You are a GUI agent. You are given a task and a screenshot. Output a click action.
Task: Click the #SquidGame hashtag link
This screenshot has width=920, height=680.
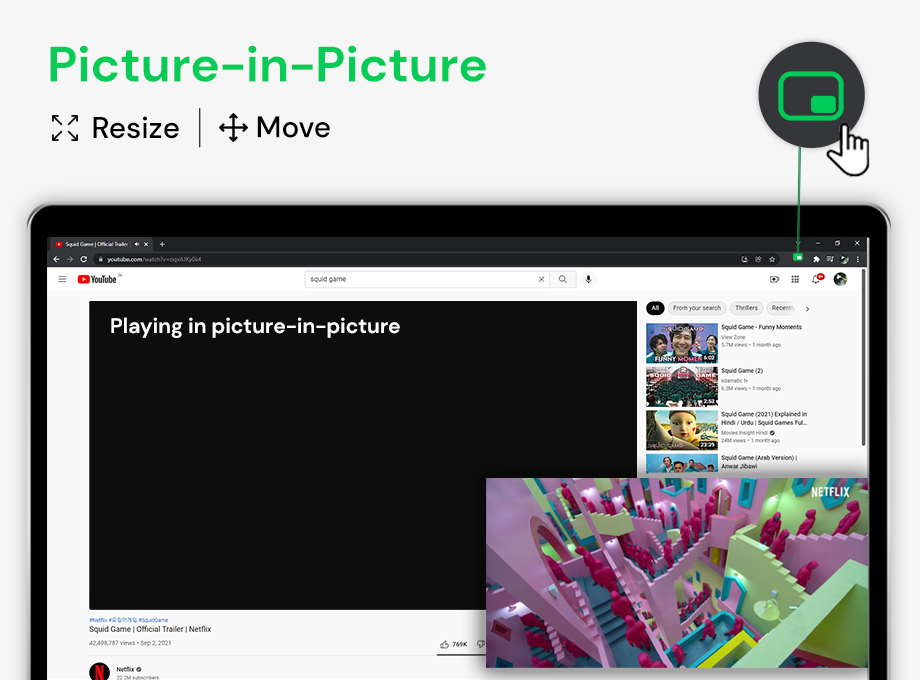tap(153, 620)
